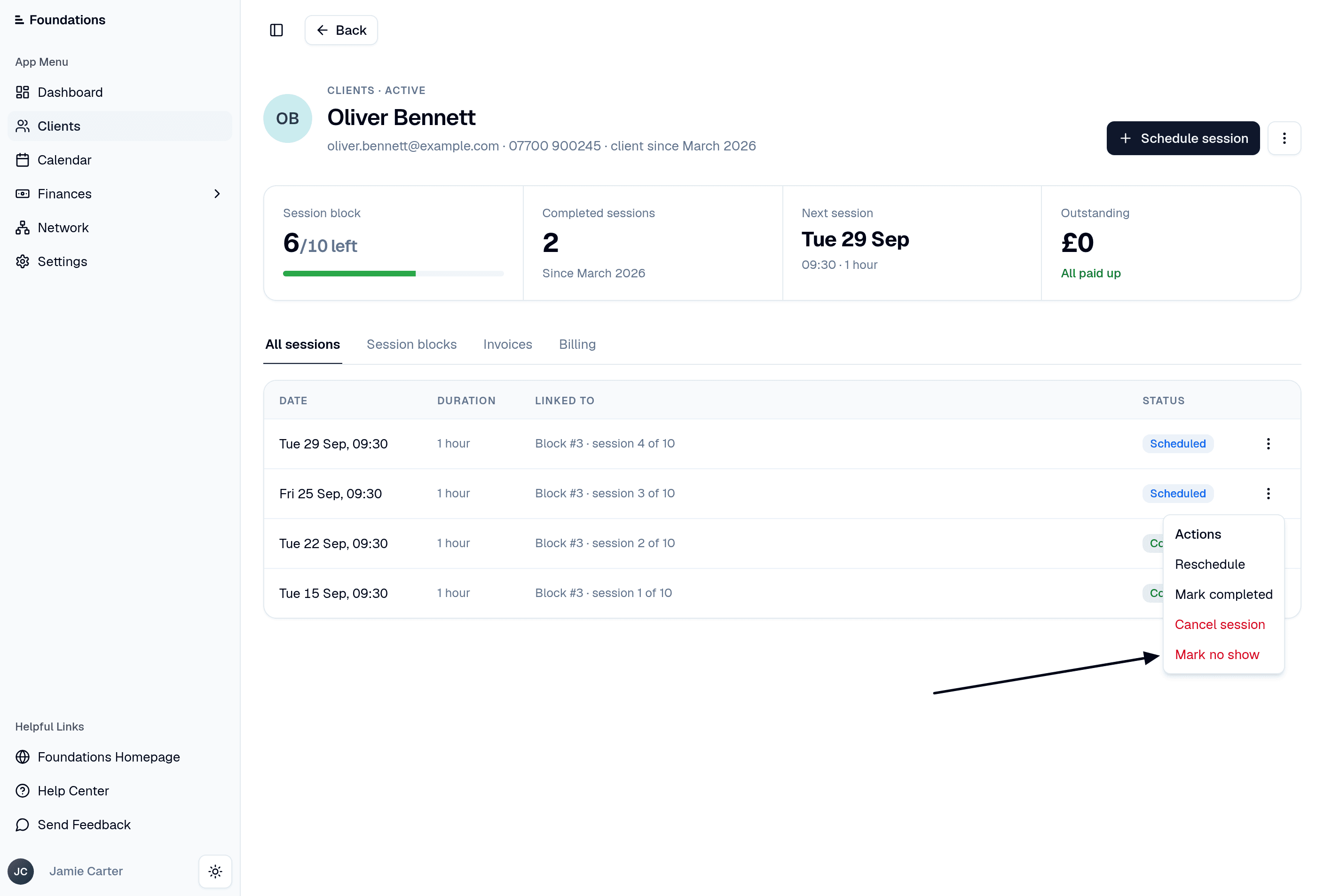Open the Billing tab

(577, 344)
